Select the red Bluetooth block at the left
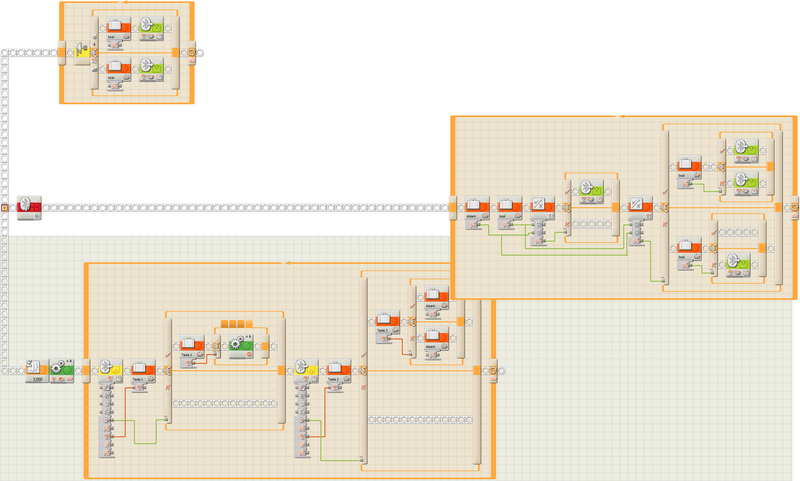 [29, 207]
